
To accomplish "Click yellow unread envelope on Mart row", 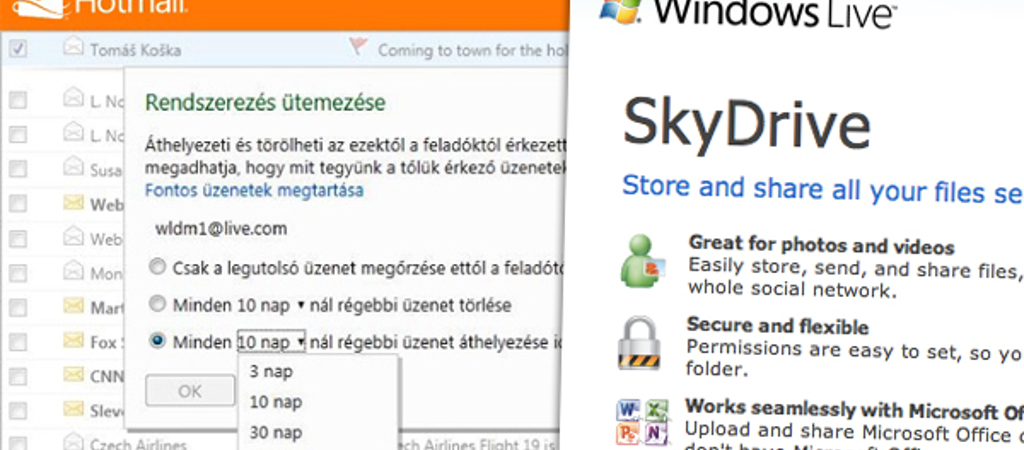I will click(74, 304).
